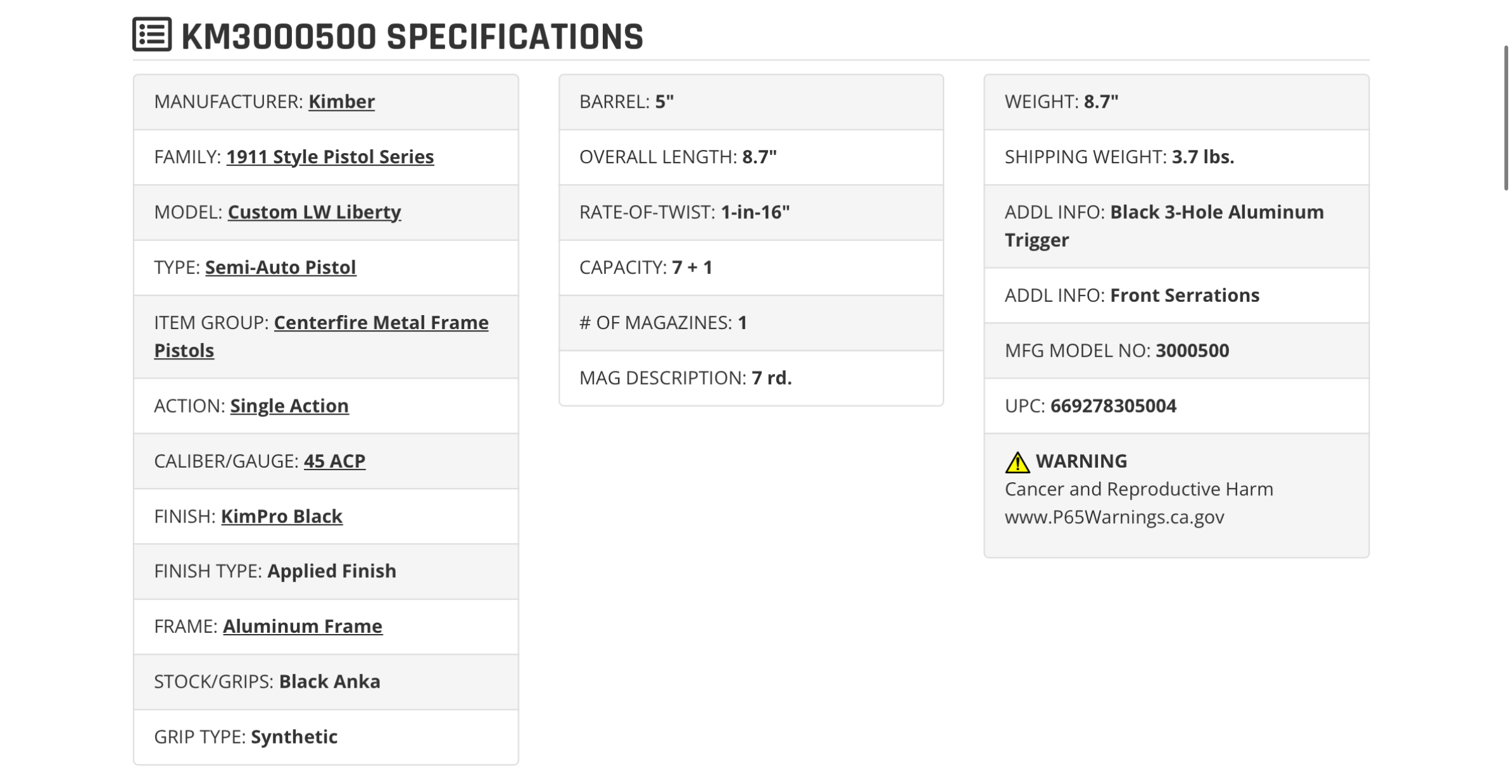The height and width of the screenshot is (784, 1512).
Task: Click the rate-of-twist 1-in-16" value
Action: pos(755,212)
